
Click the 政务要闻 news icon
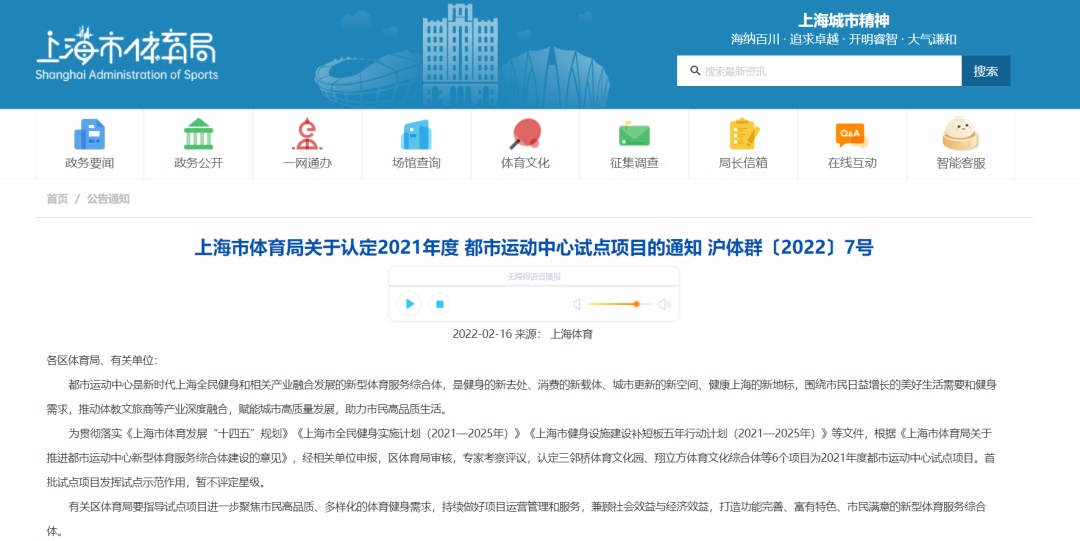point(90,134)
